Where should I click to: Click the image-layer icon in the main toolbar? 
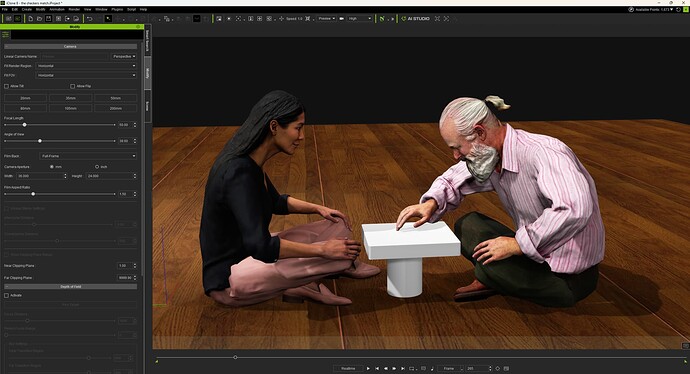pos(219,18)
